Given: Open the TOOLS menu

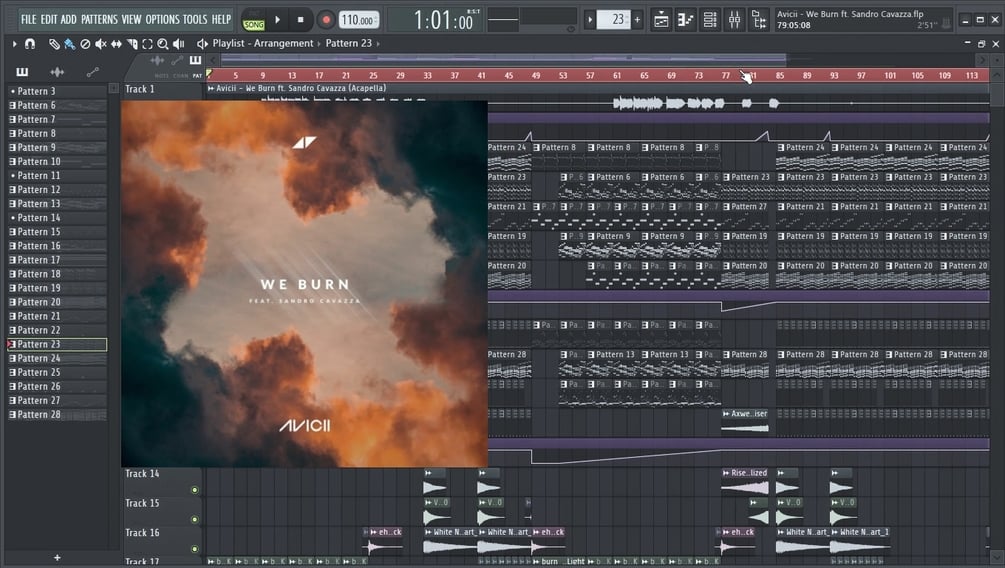Looking at the screenshot, I should (195, 19).
